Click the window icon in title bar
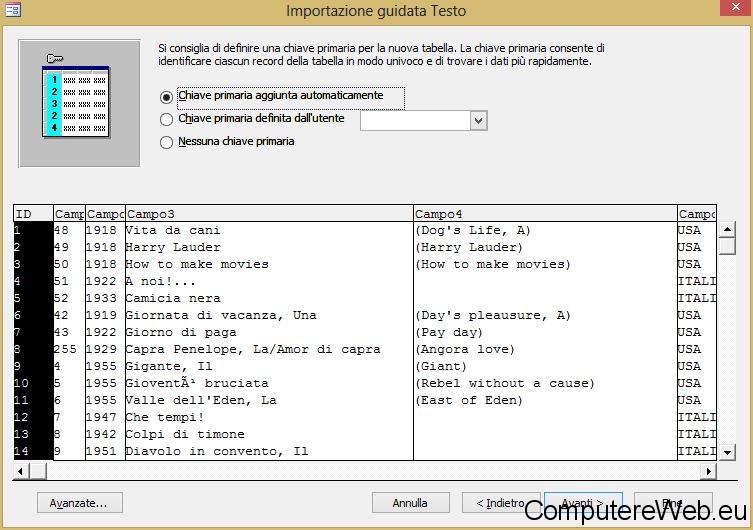This screenshot has width=753, height=530. 12,10
